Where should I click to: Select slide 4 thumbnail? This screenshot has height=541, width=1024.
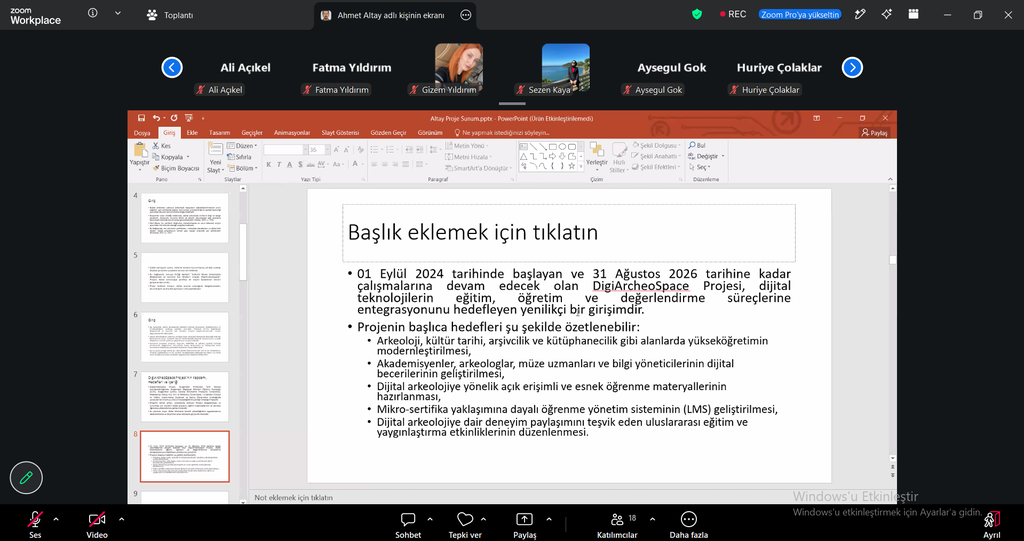185,217
